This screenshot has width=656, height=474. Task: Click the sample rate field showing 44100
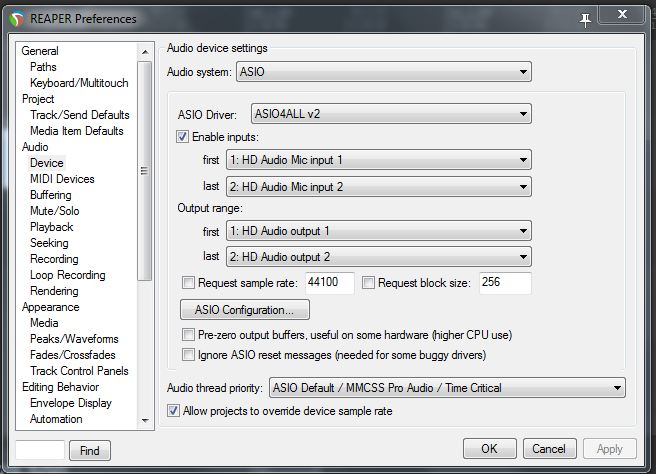point(330,283)
